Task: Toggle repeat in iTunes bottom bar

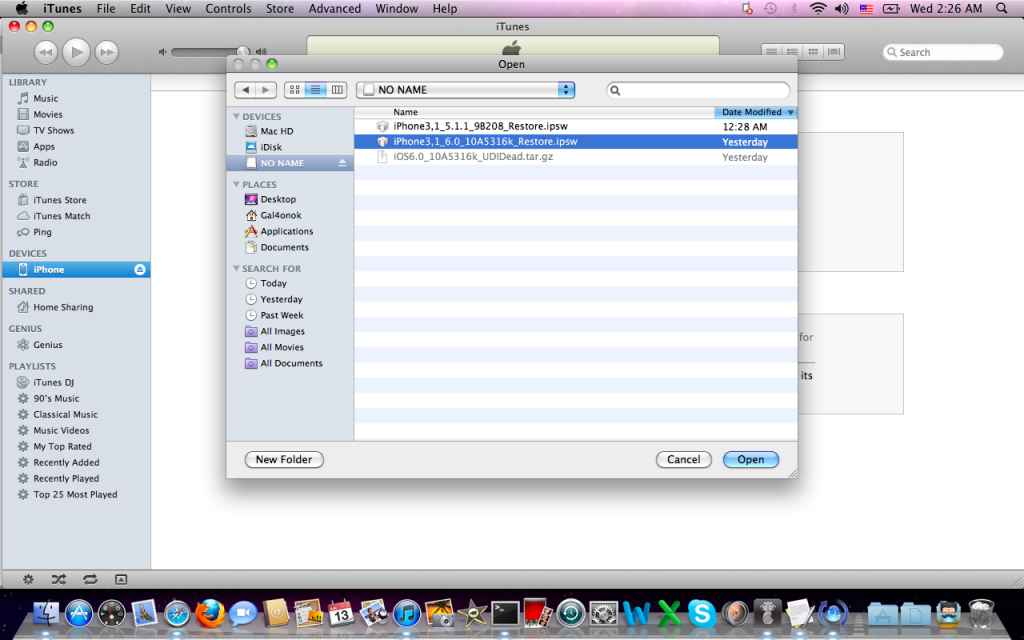Action: (x=90, y=579)
